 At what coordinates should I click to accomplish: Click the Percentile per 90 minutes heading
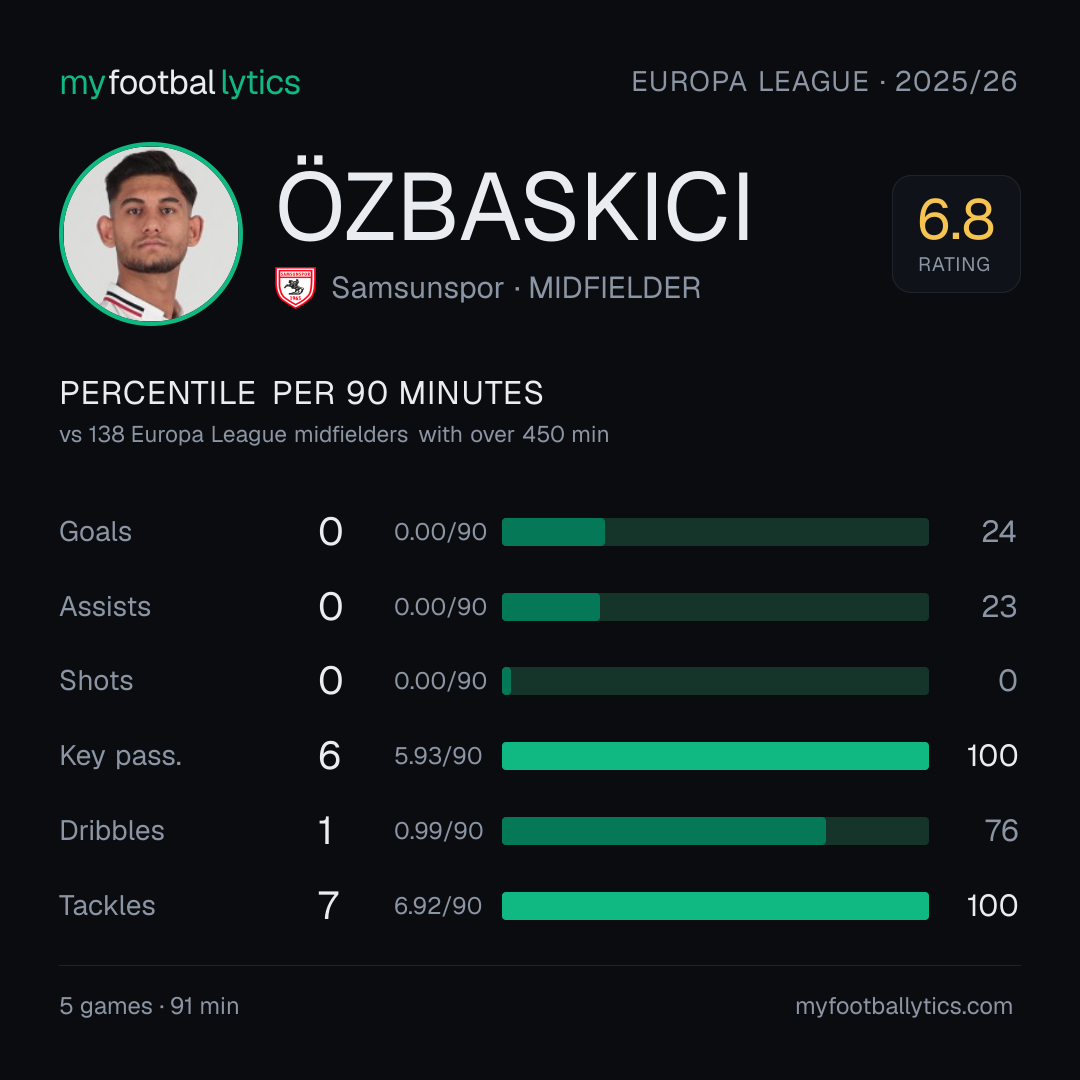pos(302,393)
